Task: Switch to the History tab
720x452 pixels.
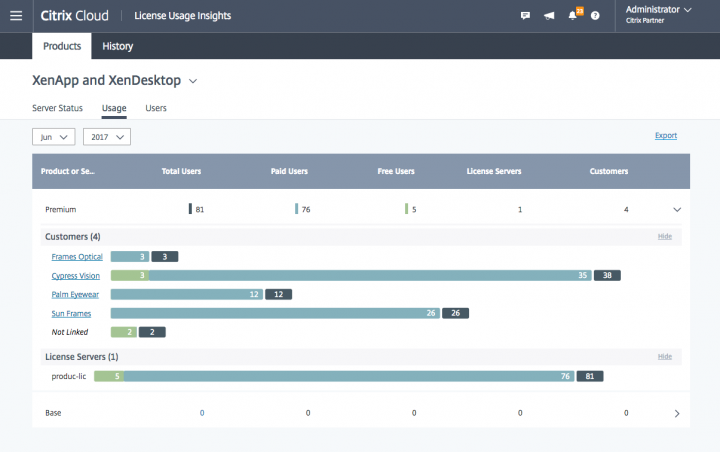Action: (x=117, y=46)
